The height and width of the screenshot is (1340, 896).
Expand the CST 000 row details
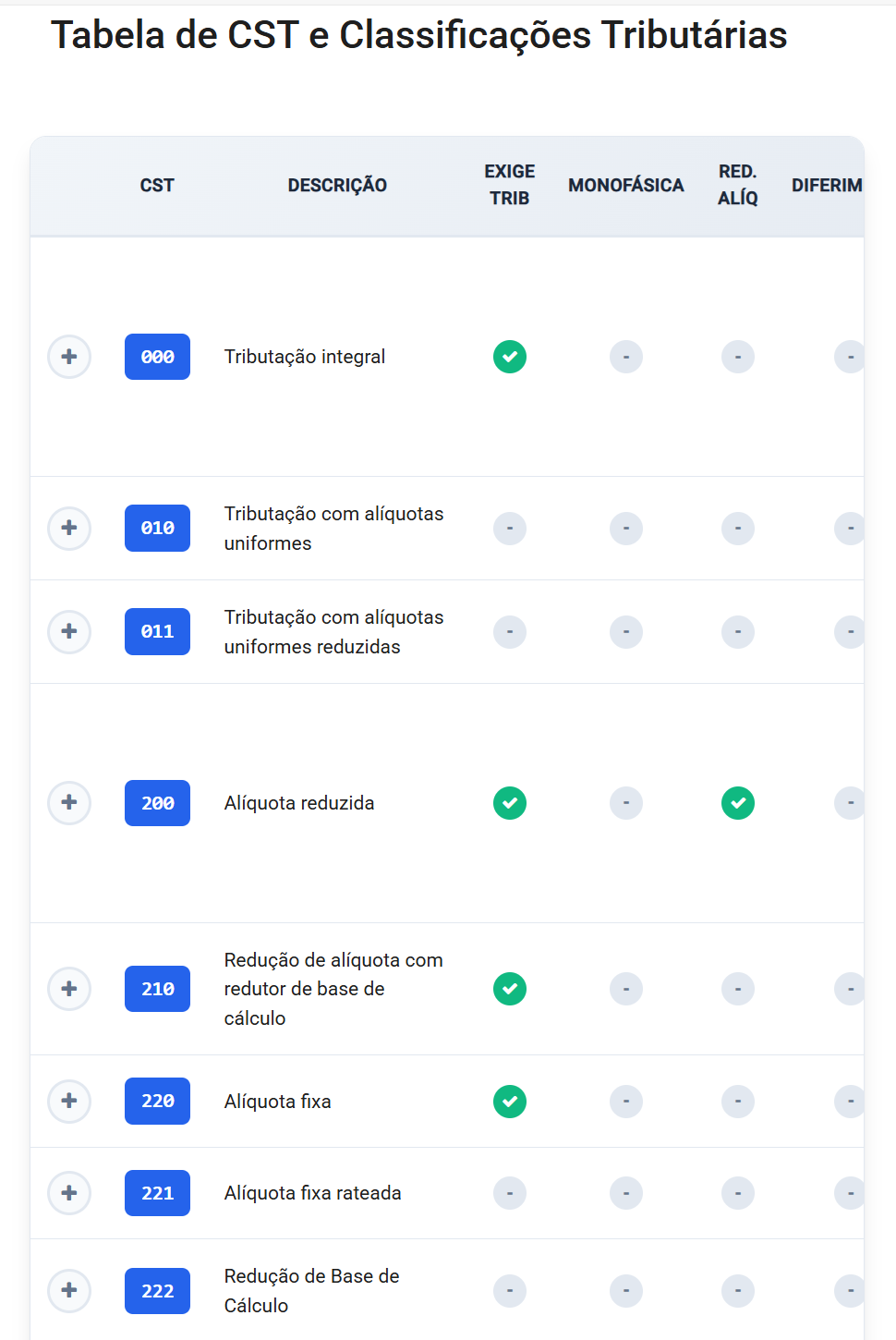pyautogui.click(x=69, y=357)
